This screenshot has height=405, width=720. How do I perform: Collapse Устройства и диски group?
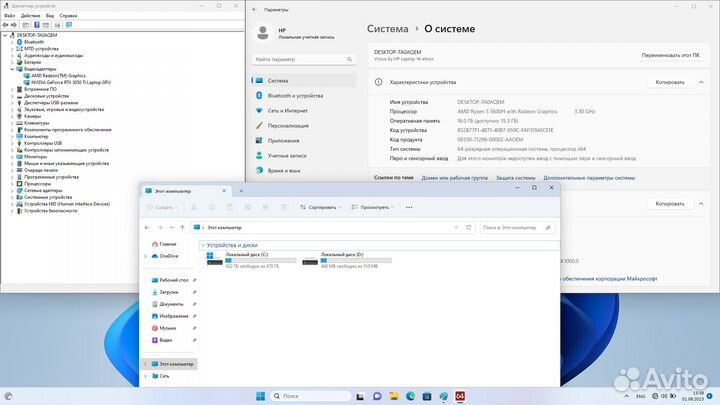click(203, 245)
